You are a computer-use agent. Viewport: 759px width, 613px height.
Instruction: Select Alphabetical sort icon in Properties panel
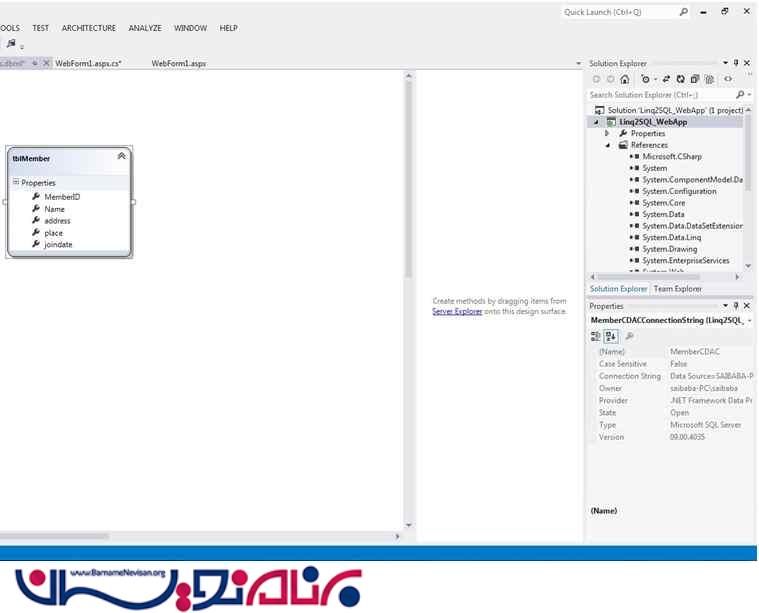(x=611, y=336)
